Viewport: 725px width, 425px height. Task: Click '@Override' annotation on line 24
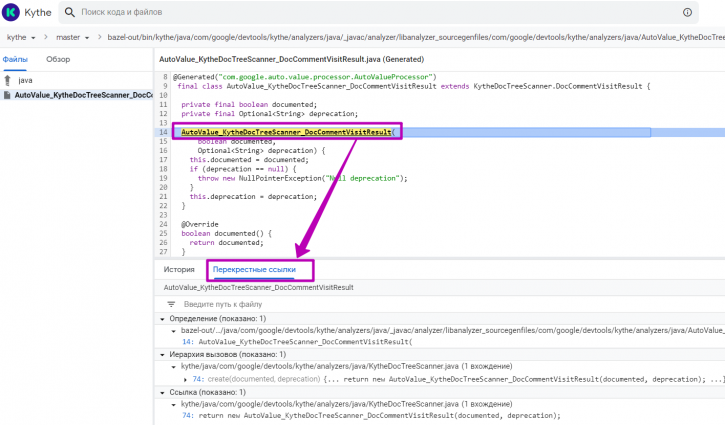pos(200,224)
